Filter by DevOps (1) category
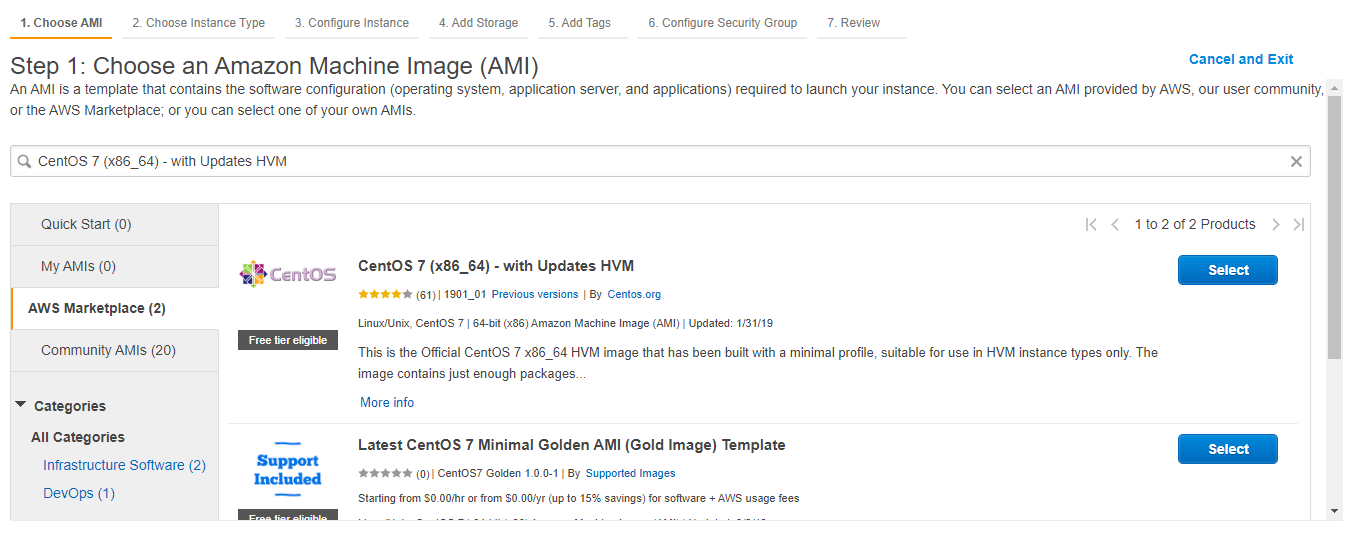This screenshot has width=1349, height=534. (x=79, y=493)
